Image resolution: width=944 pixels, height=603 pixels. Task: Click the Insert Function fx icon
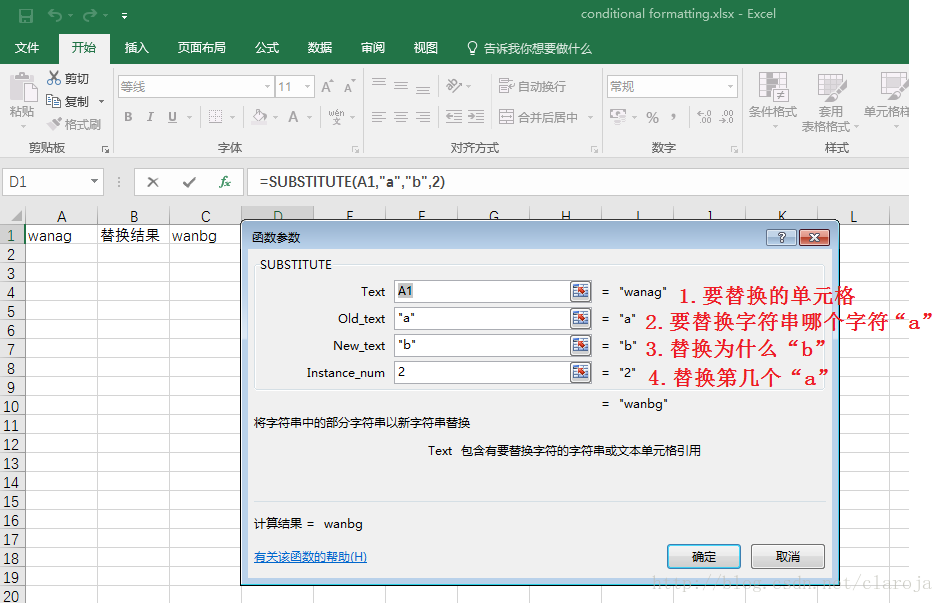coord(225,182)
